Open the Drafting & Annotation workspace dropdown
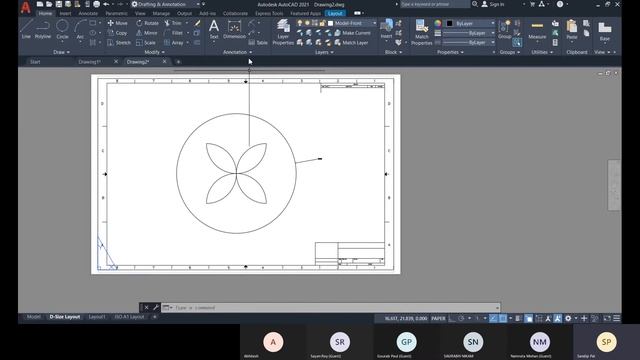Screen dimensions: 640x360 [167, 4]
